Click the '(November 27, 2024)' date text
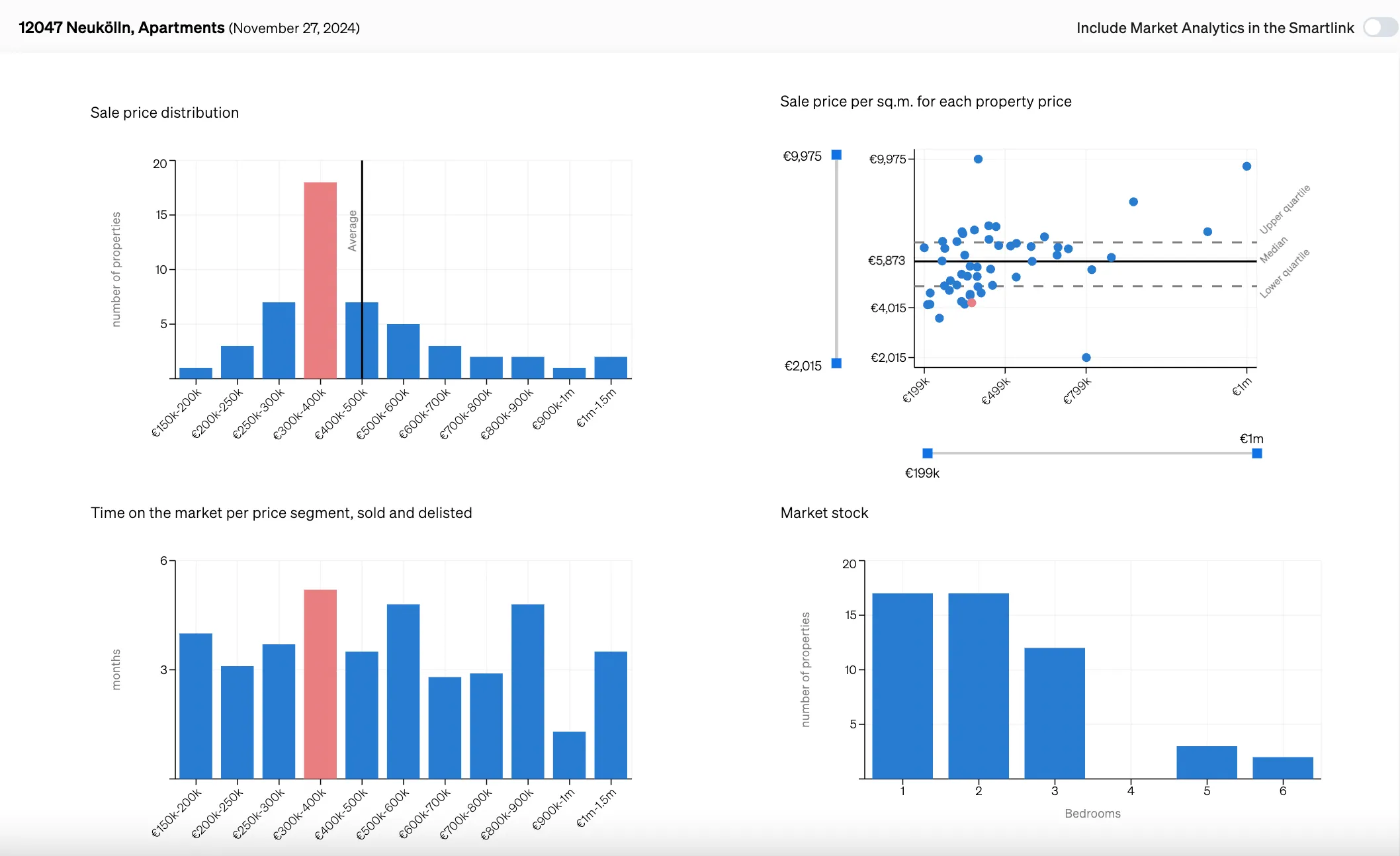Viewport: 1400px width, 856px height. [294, 28]
